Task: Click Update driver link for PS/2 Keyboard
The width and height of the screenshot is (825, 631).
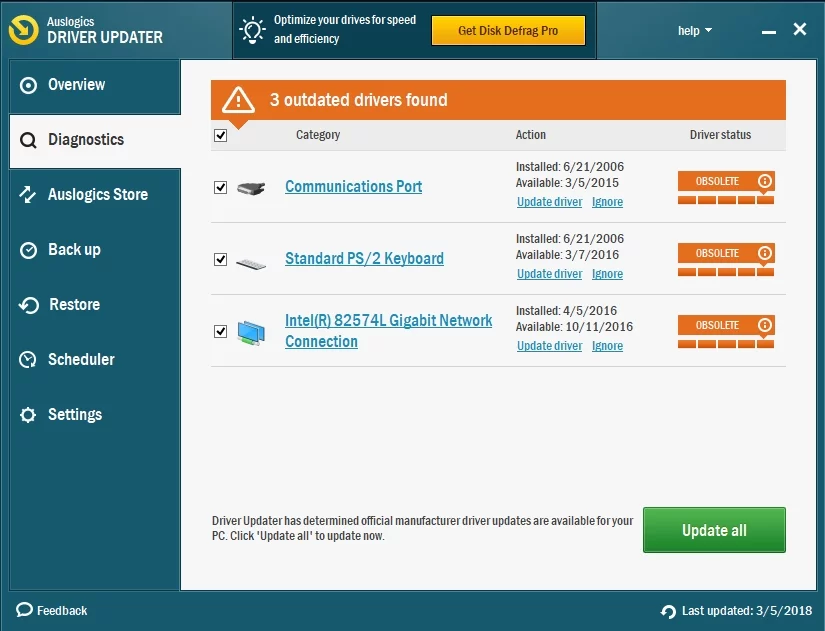Action: pos(549,274)
